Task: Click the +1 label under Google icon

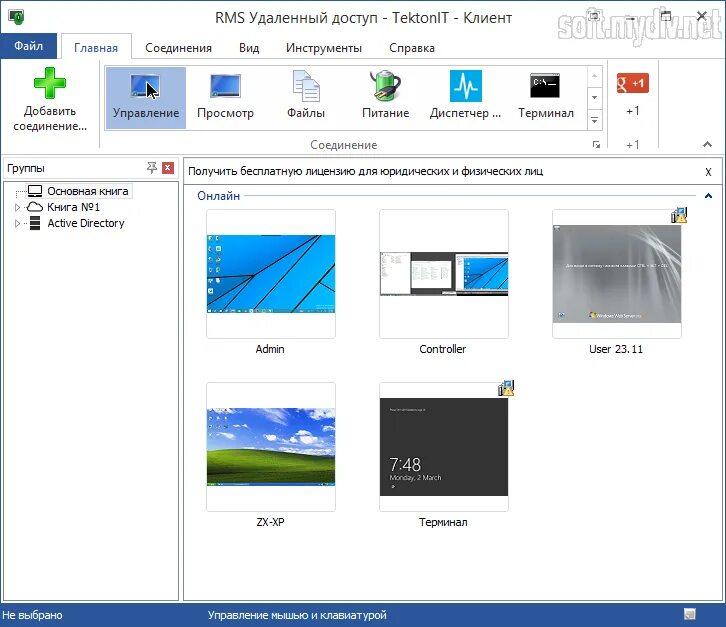Action: (632, 111)
